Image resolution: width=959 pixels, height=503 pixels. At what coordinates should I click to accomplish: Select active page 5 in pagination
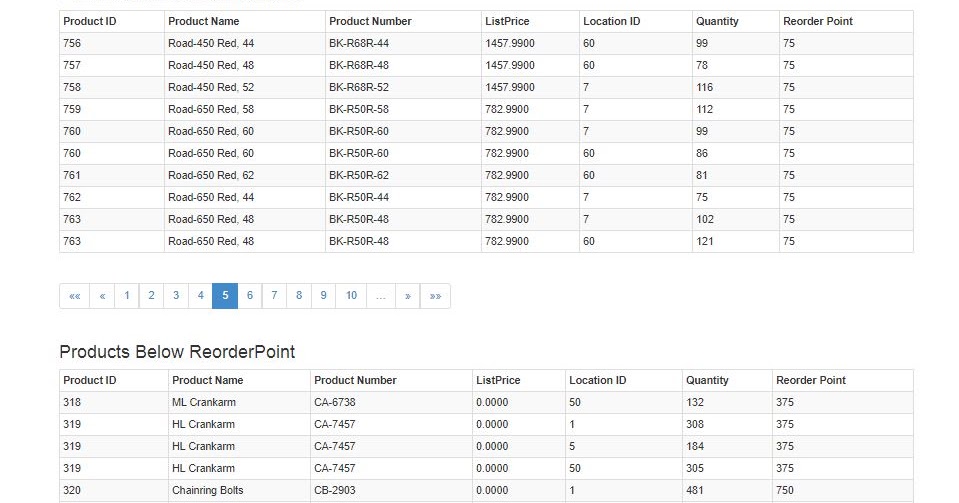pyautogui.click(x=225, y=296)
